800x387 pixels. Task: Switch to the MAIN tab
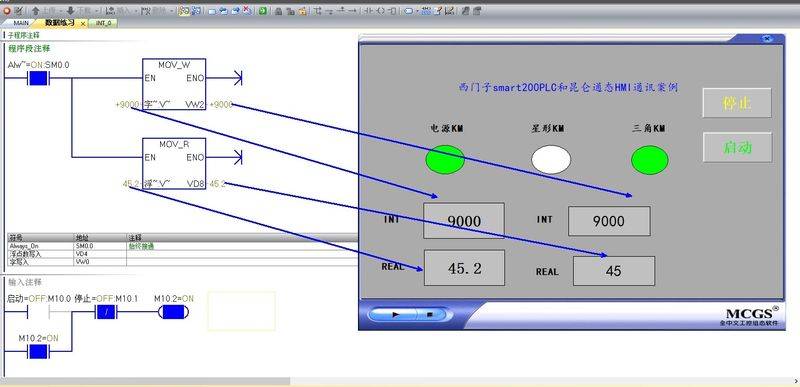point(21,23)
